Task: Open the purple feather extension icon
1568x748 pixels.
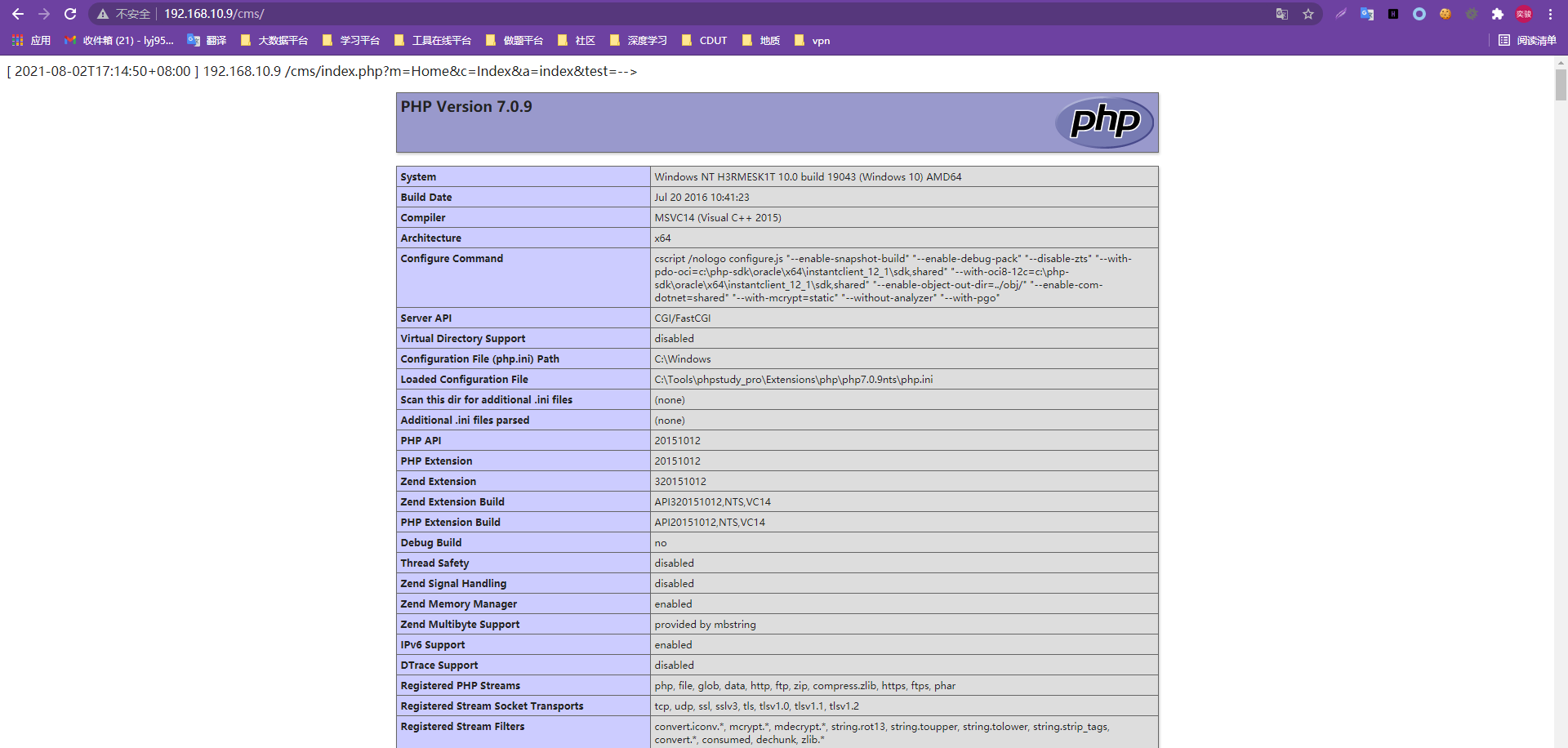Action: coord(1342,14)
